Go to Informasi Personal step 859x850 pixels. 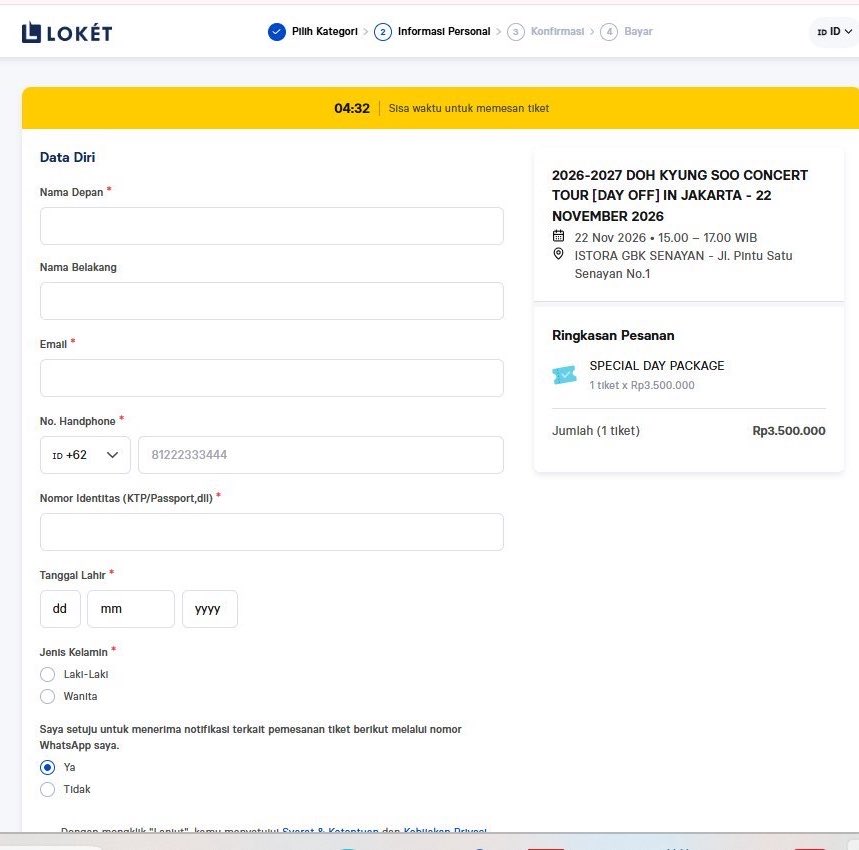click(x=444, y=32)
